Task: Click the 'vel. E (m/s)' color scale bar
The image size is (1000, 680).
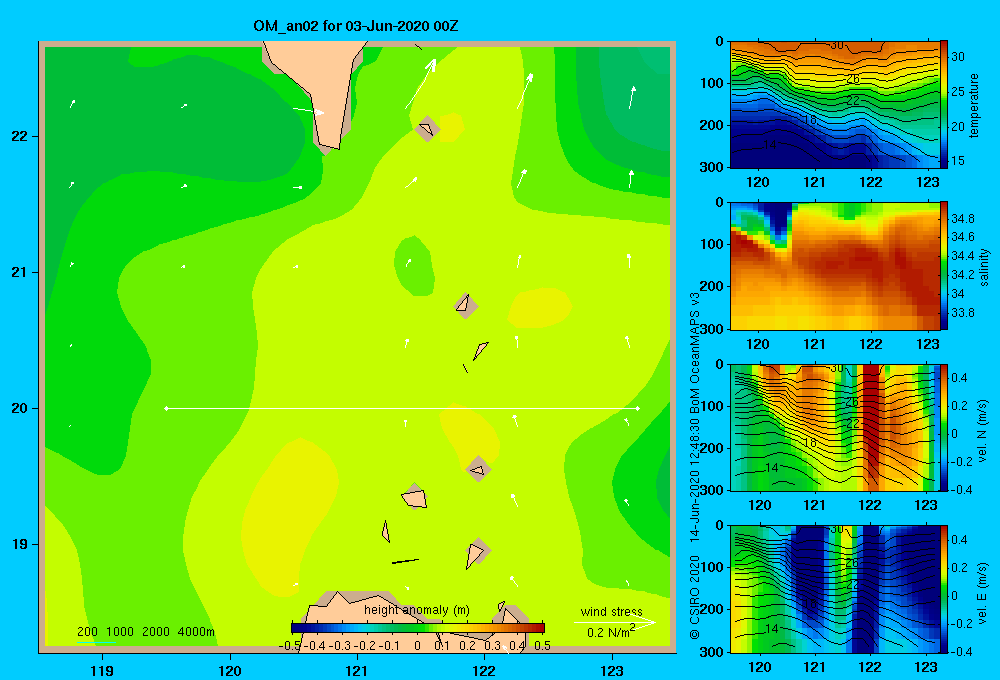Action: [944, 588]
